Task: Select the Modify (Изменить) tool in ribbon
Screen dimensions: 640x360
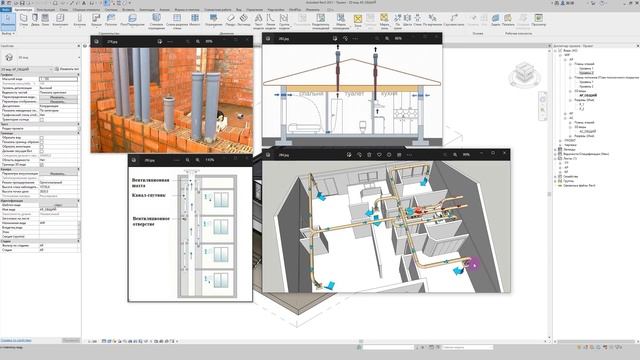Action: point(8,21)
